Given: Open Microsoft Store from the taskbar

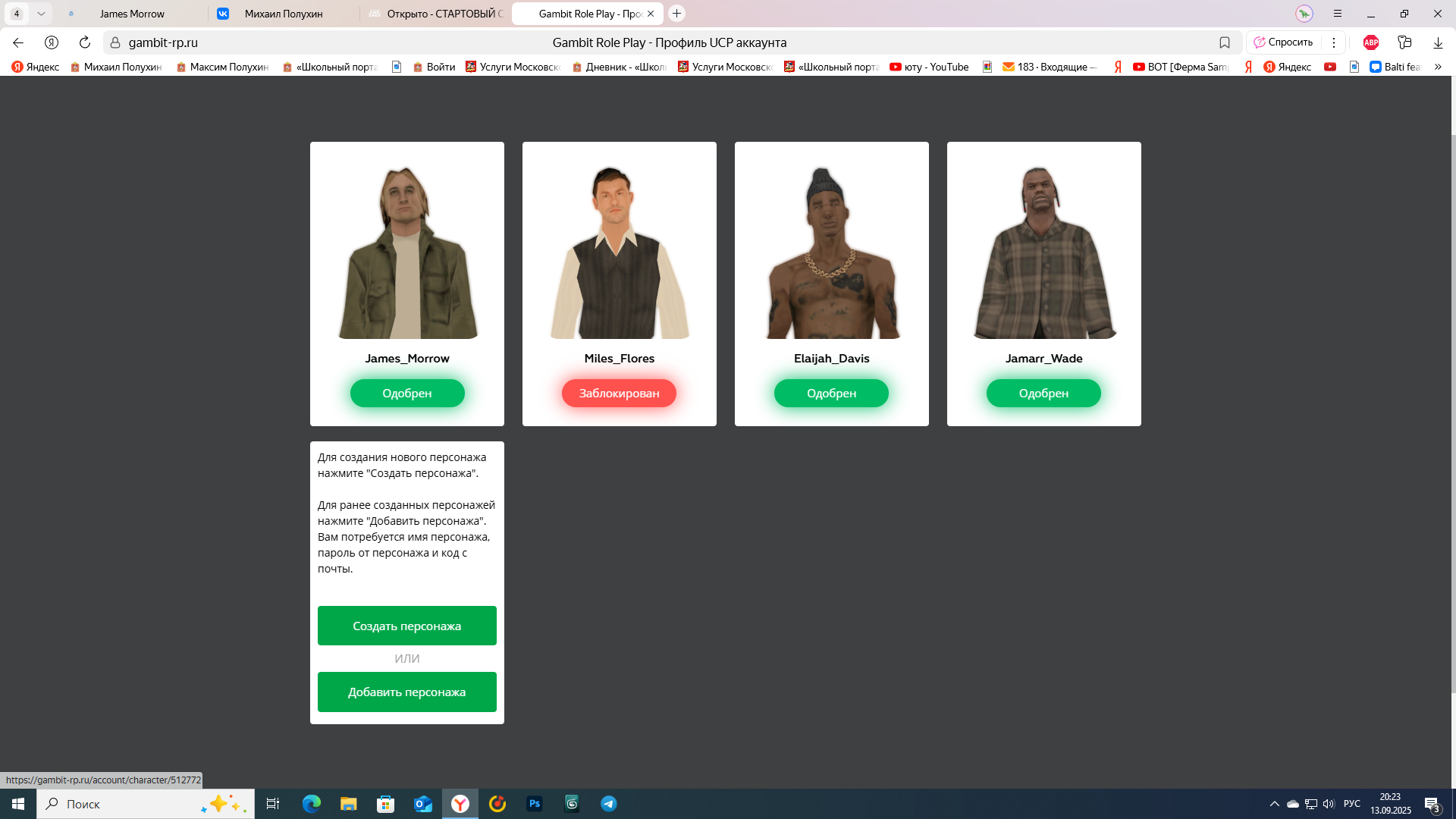Looking at the screenshot, I should [x=386, y=804].
